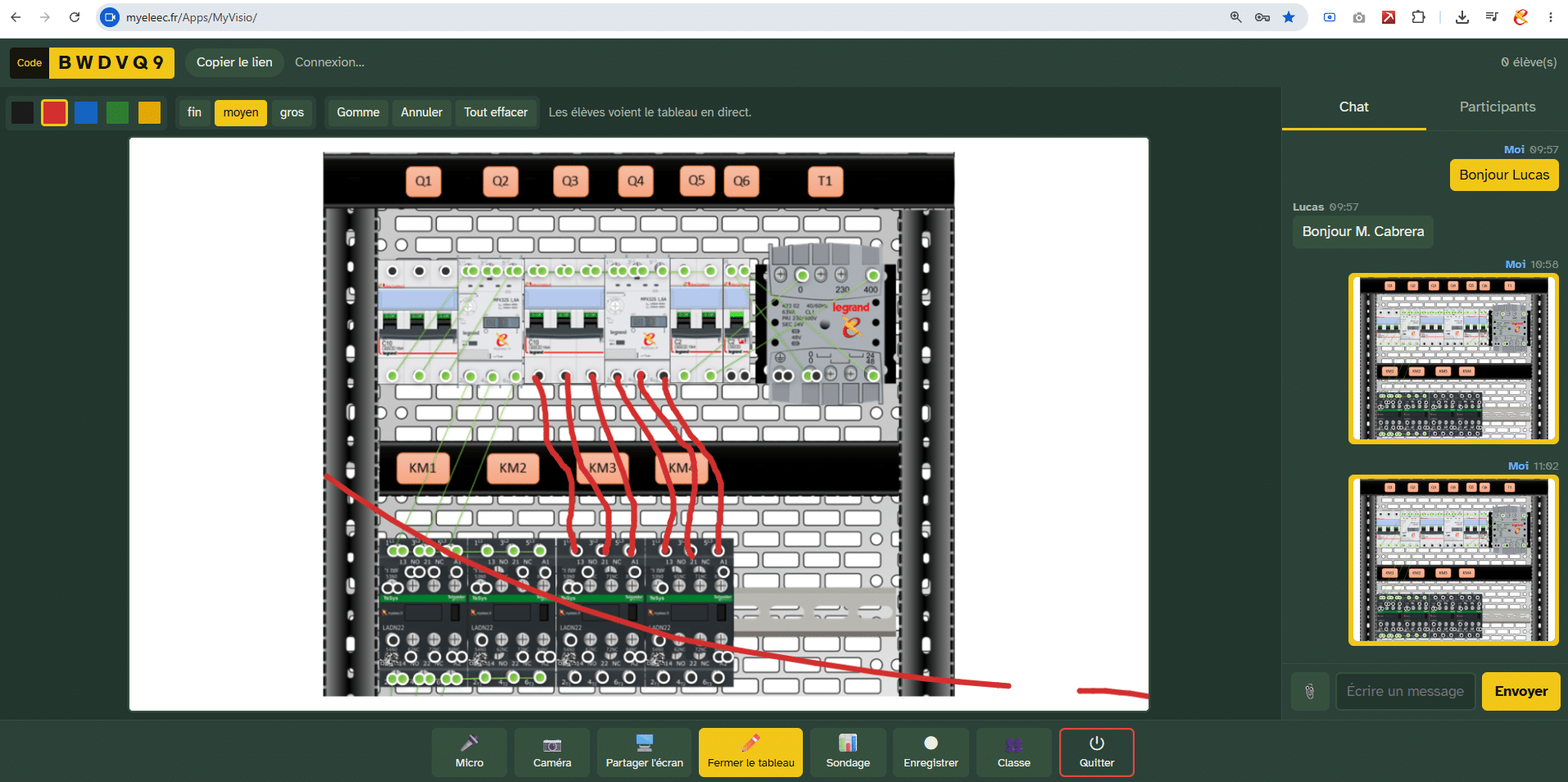1568x782 pixels.
Task: Open the 10:58 chat image thumbnail
Action: coord(1453,358)
